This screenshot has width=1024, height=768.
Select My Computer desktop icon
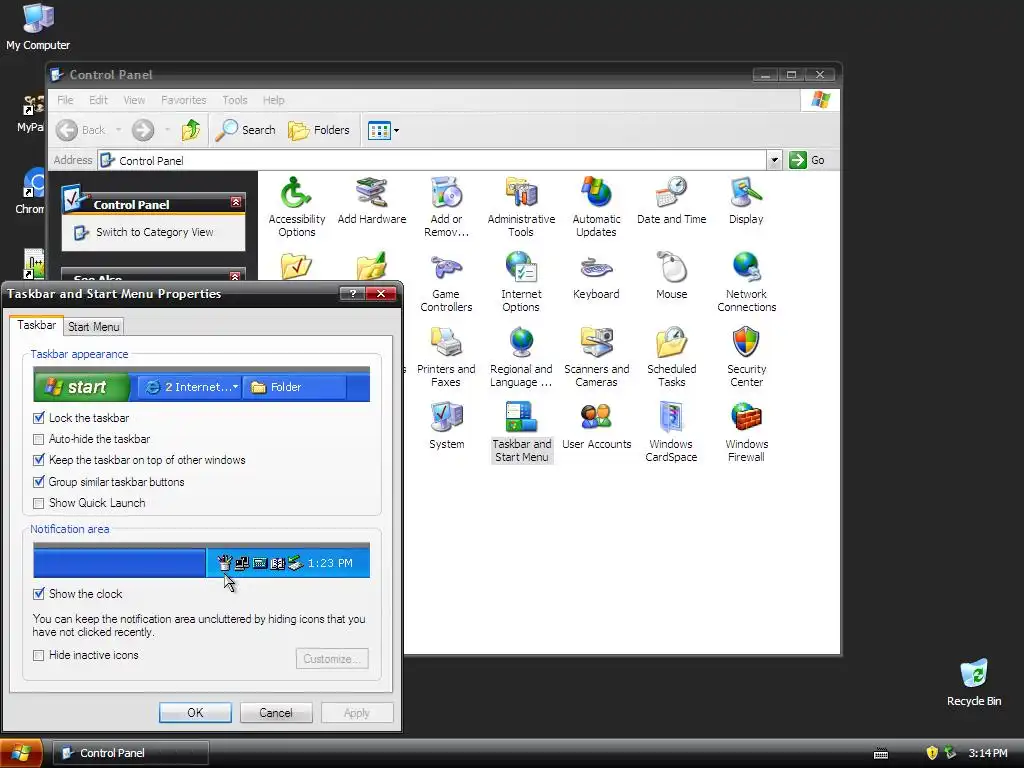(38, 26)
